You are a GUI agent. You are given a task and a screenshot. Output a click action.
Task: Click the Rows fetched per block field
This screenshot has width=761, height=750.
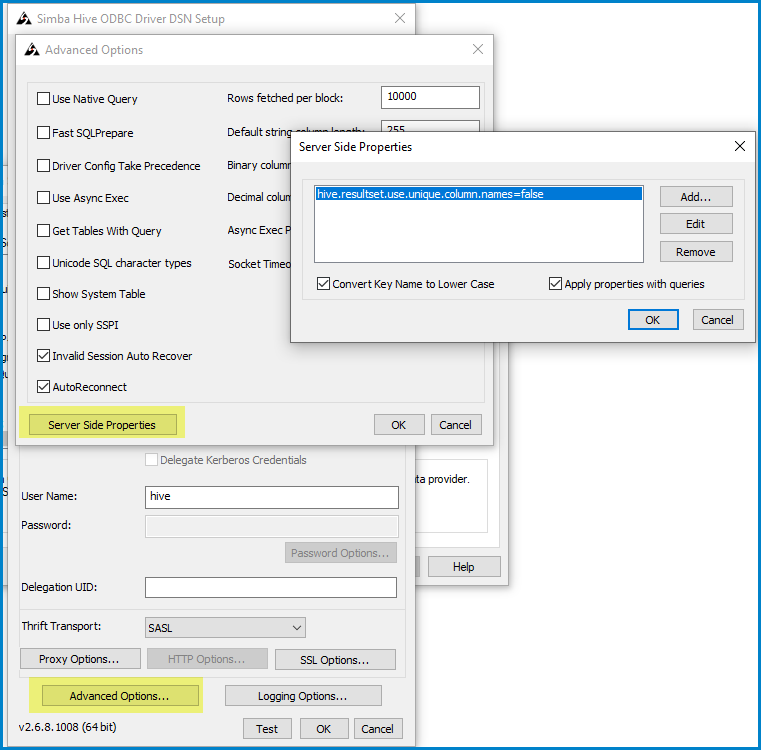click(430, 97)
